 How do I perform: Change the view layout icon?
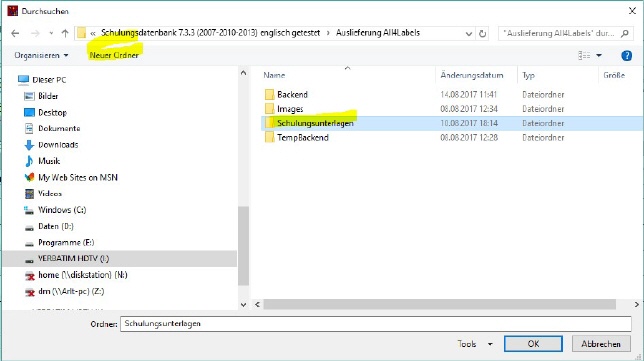pyautogui.click(x=584, y=55)
